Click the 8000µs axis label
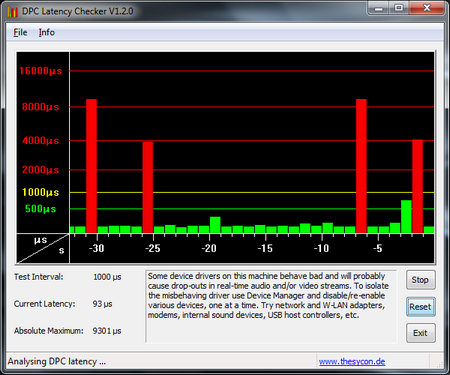 point(41,107)
